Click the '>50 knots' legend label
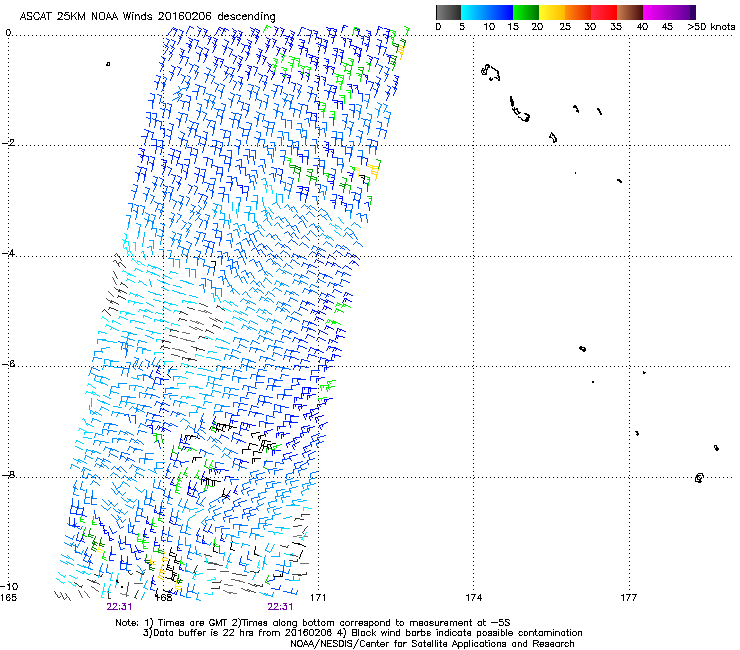This screenshot has width=740, height=650. coord(711,27)
